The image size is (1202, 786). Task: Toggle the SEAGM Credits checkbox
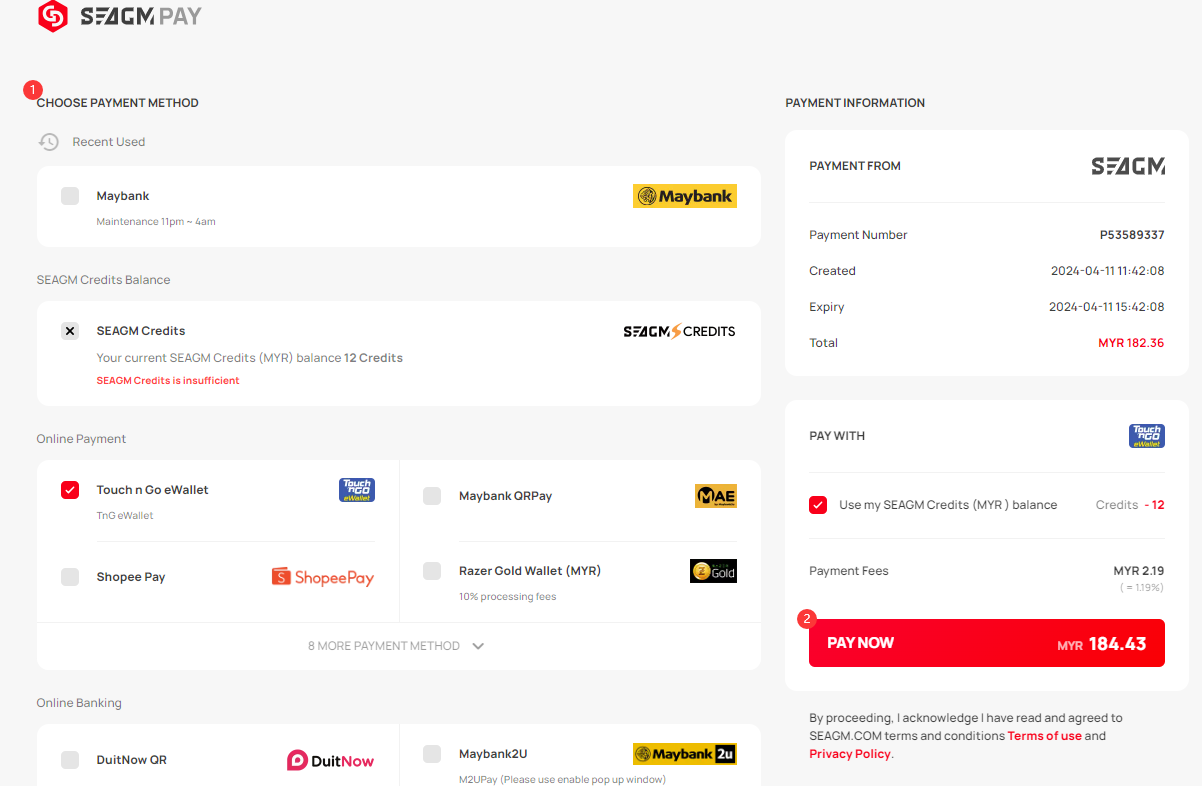70,331
